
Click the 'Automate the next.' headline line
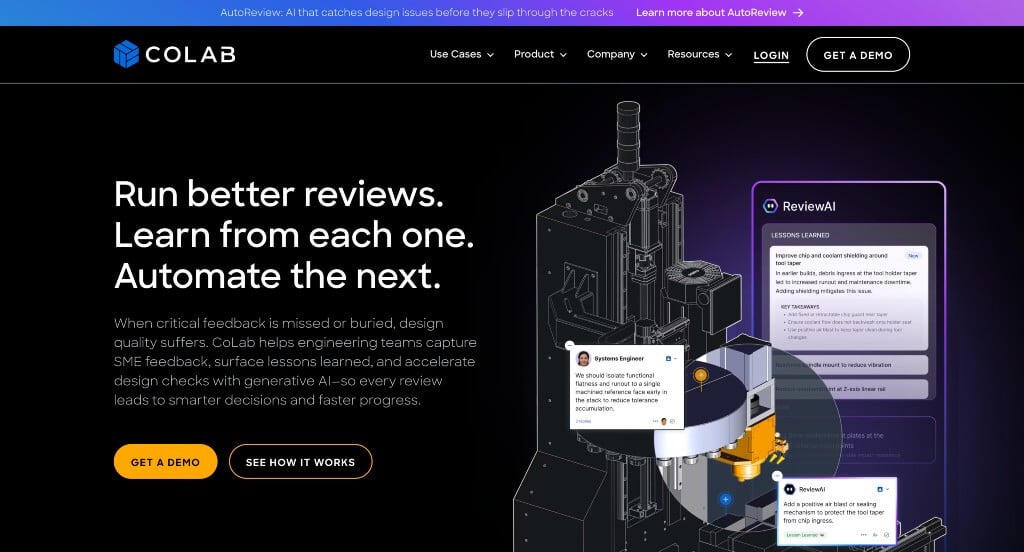click(278, 276)
